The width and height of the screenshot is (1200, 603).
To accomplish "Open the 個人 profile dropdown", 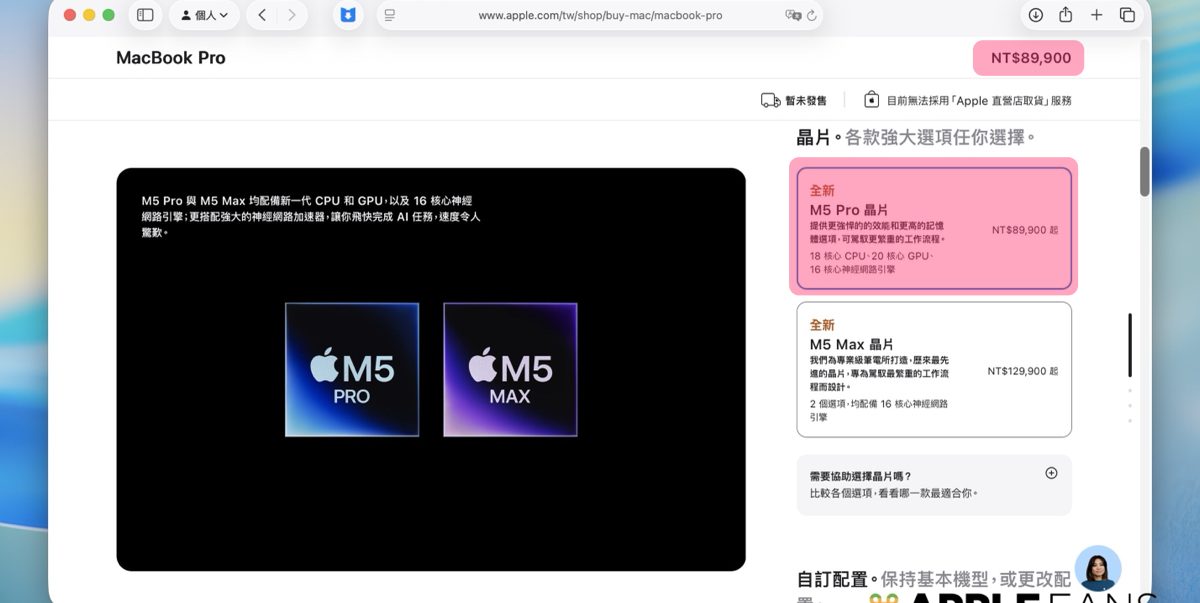I will (x=204, y=15).
